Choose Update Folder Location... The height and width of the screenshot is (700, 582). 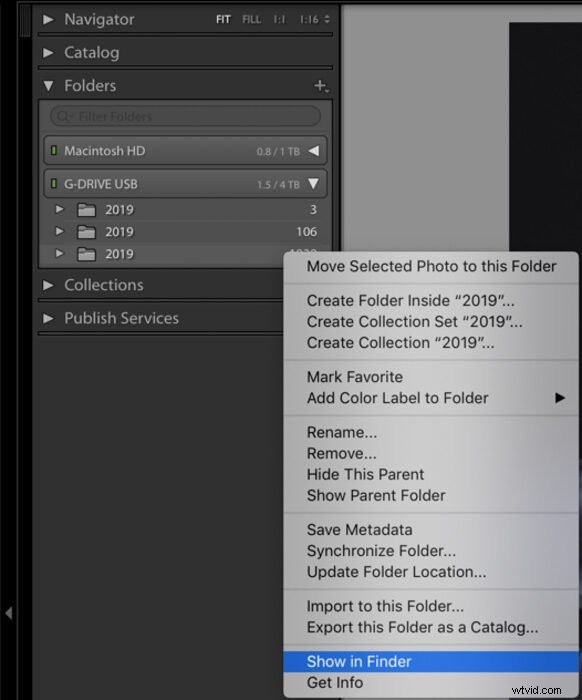click(x=431, y=571)
